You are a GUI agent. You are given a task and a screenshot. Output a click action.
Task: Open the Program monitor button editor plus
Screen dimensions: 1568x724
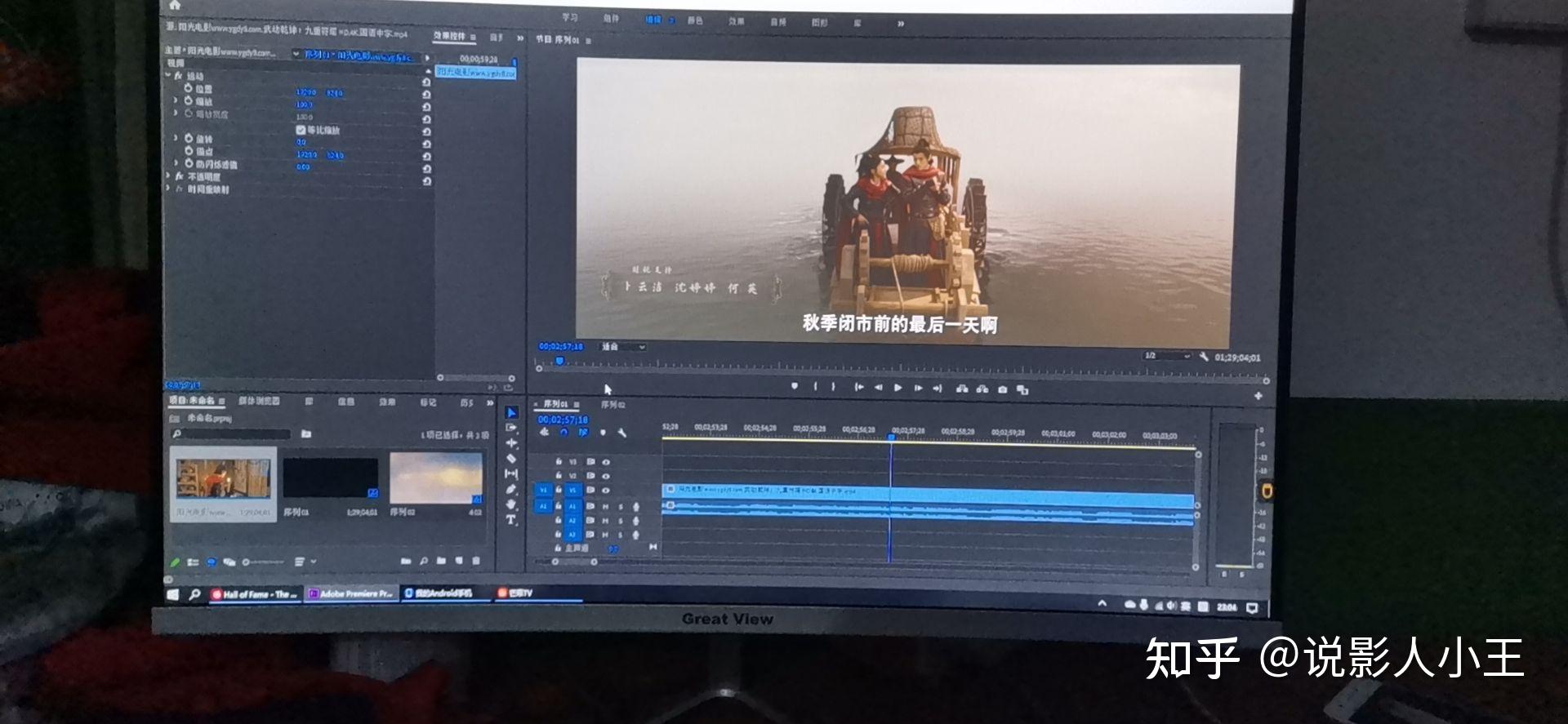tap(1258, 396)
